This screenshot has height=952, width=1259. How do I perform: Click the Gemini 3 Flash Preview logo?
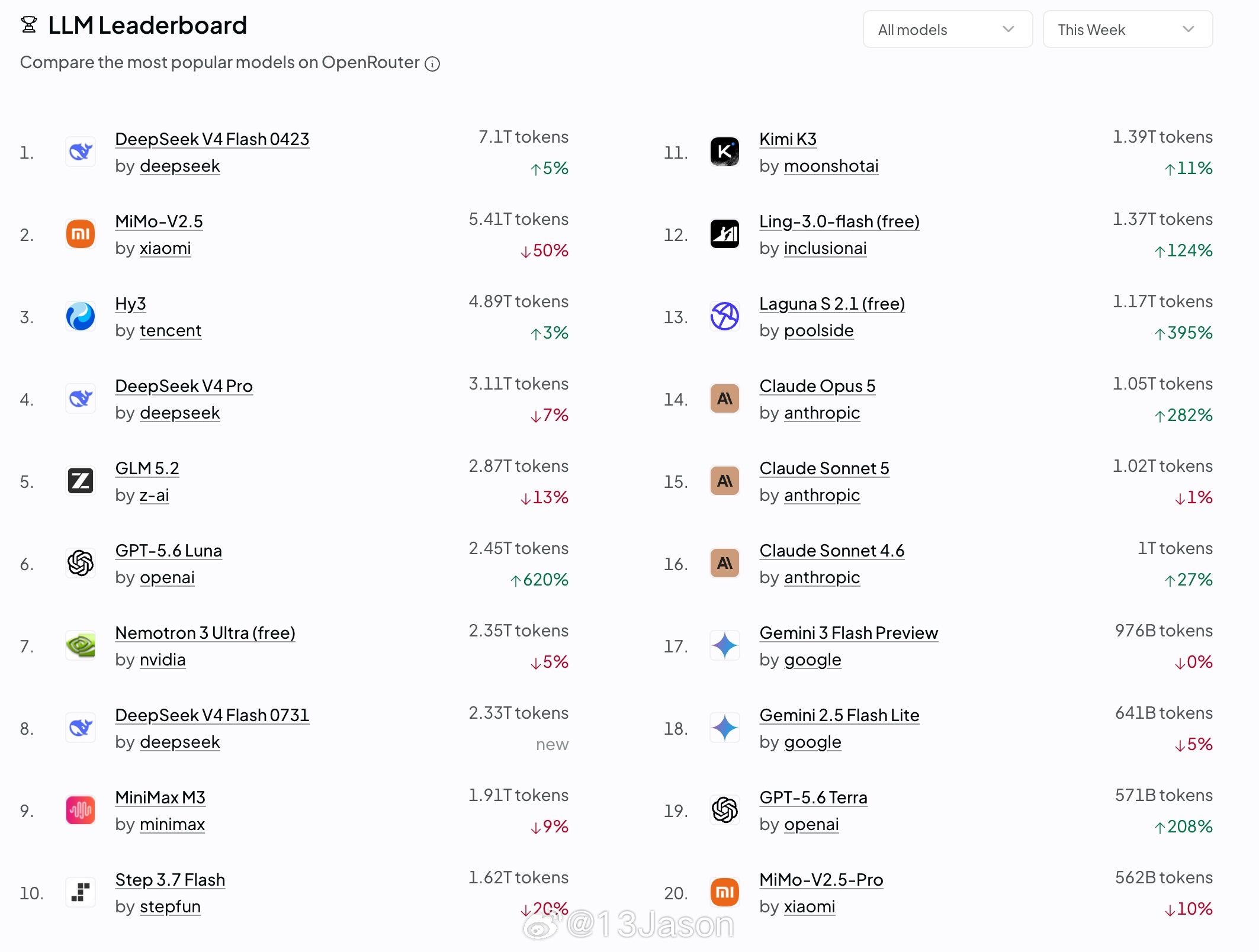724,645
